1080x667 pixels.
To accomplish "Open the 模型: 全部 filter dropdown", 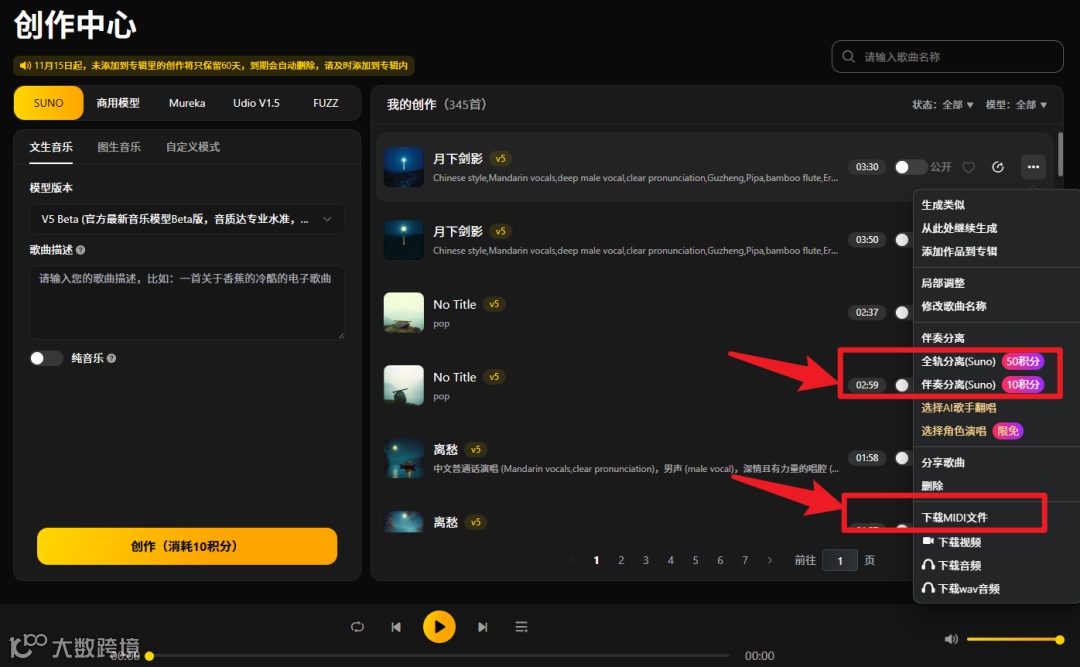I will point(1016,105).
